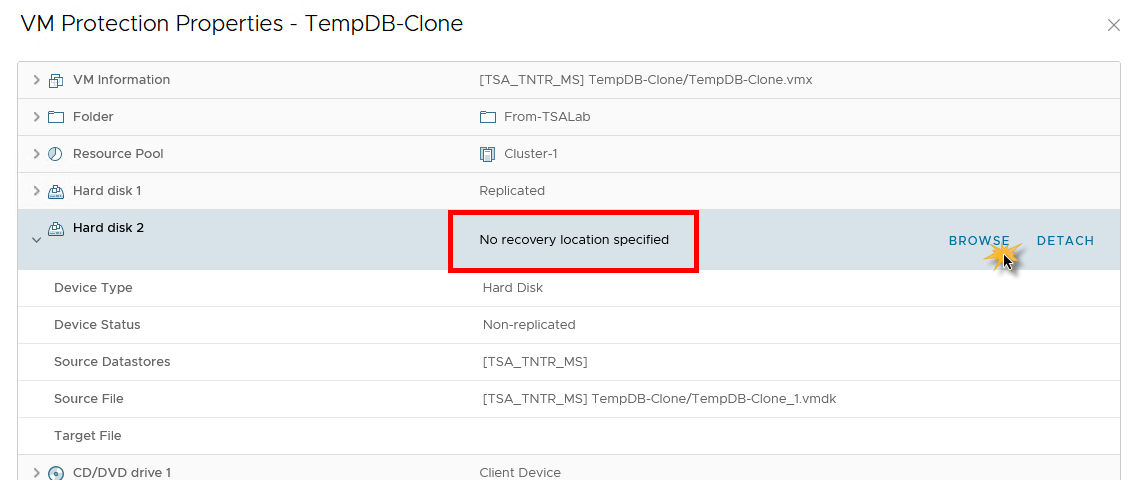Expand the CD/DVD drive 1 row
Screen dimensions: 1133x480
pyautogui.click(x=37, y=472)
